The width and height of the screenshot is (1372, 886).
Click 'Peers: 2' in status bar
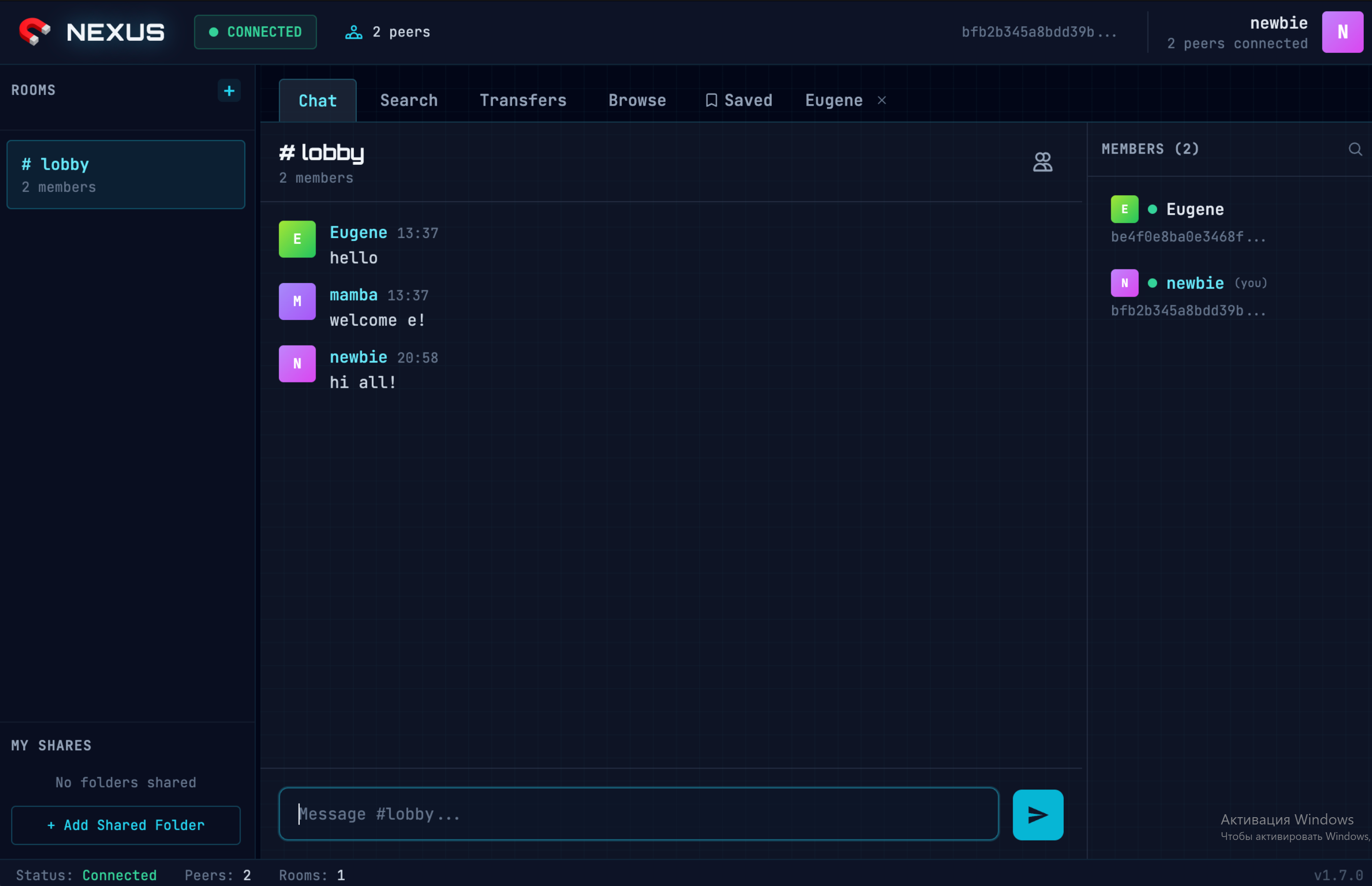pos(218,875)
